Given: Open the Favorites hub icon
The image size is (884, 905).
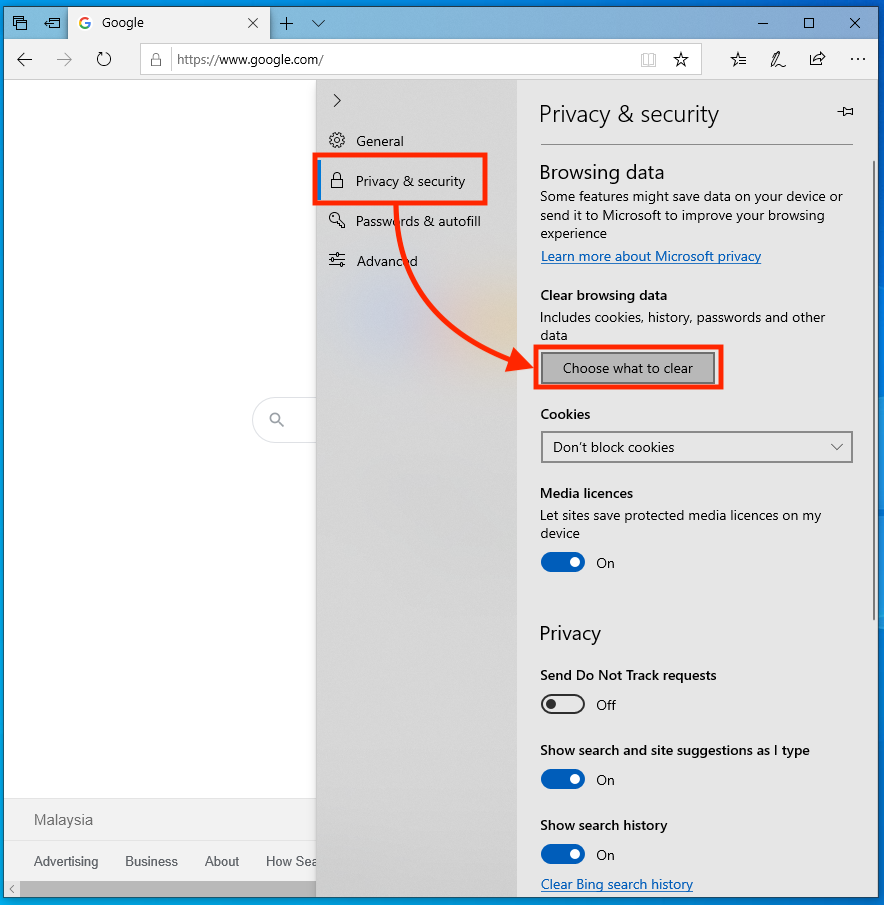Looking at the screenshot, I should [738, 60].
